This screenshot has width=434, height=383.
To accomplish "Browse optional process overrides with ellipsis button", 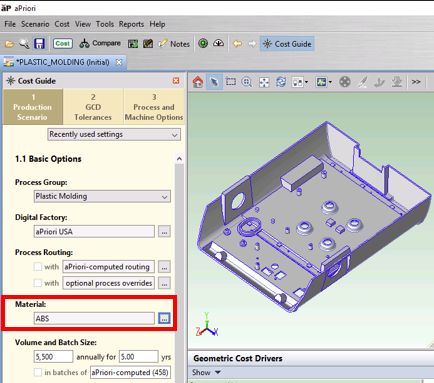I will pyautogui.click(x=164, y=283).
